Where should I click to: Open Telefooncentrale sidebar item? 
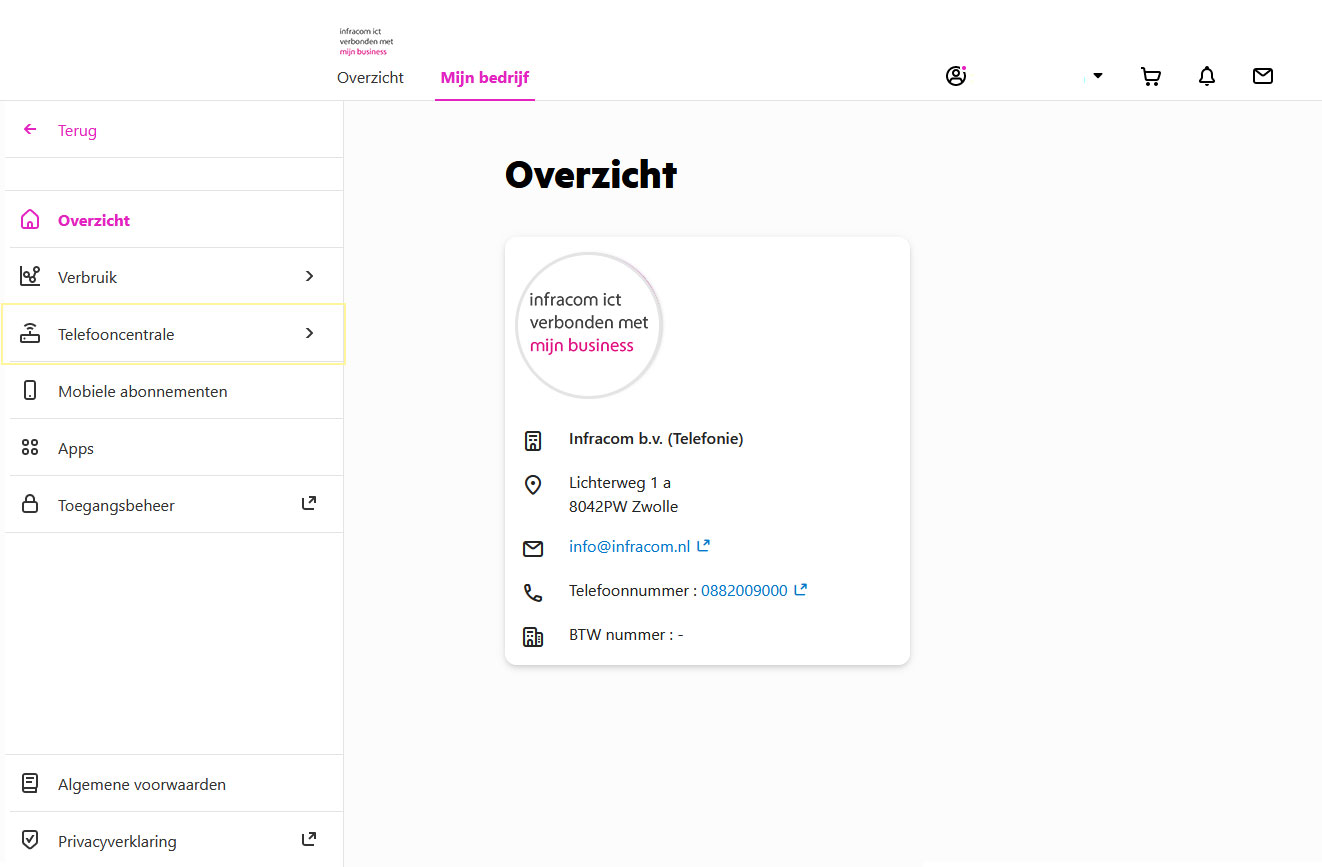point(174,334)
